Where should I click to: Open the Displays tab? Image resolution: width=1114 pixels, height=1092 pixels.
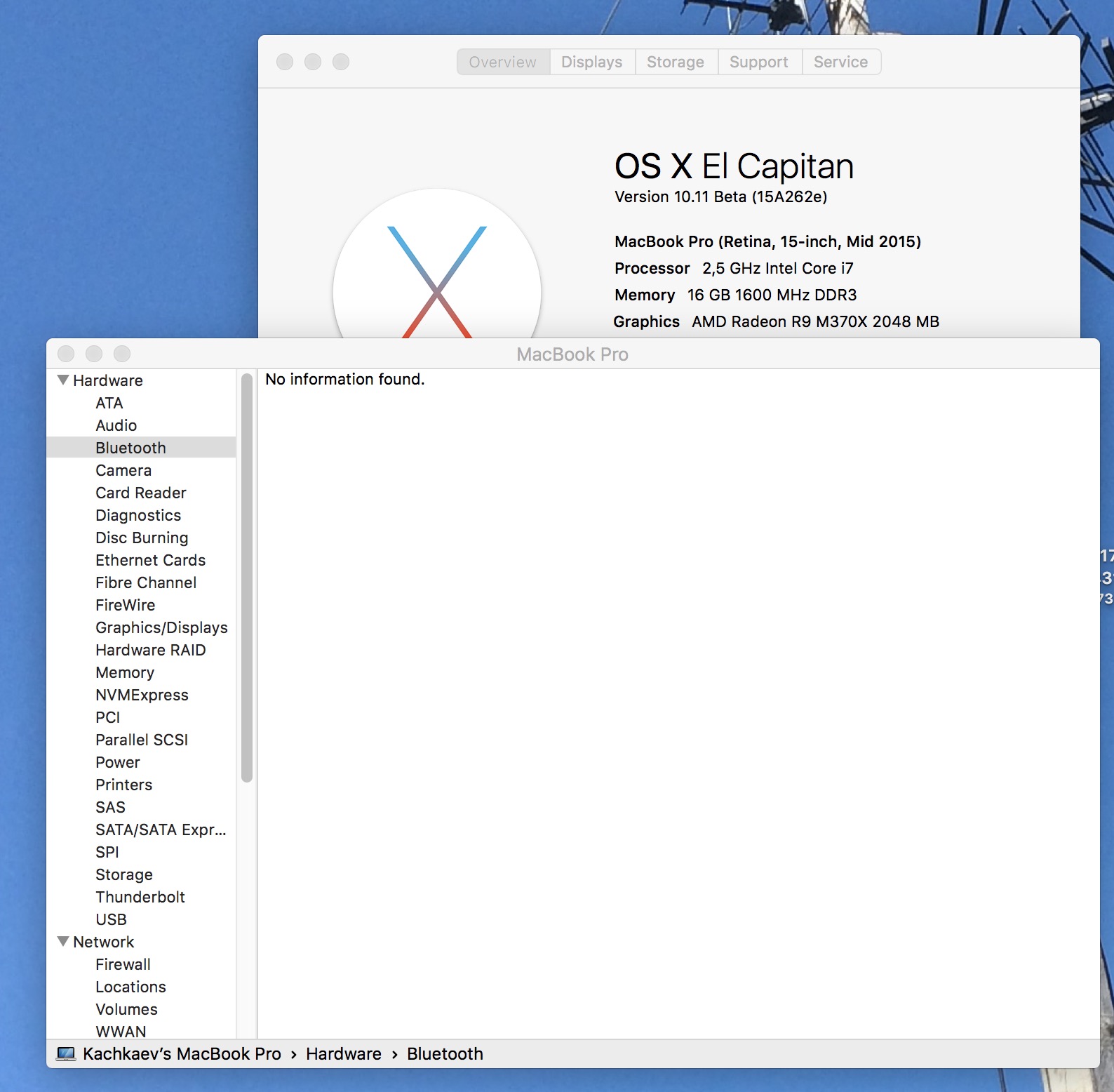(x=592, y=62)
